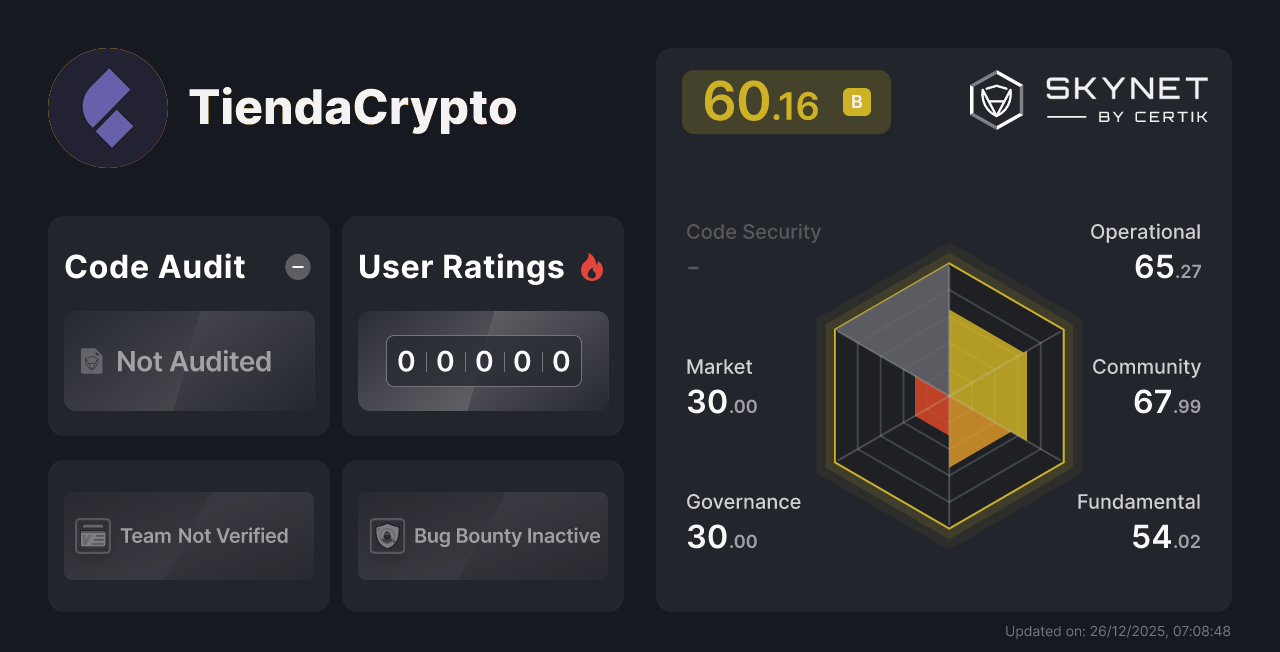Click the User Ratings counter showing 00000

pyautogui.click(x=483, y=361)
